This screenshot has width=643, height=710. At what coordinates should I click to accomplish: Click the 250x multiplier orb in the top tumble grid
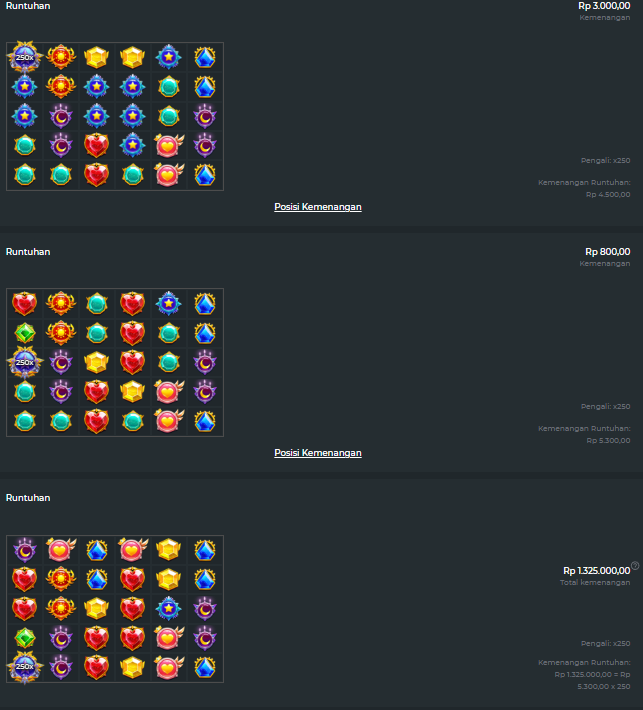(24, 57)
